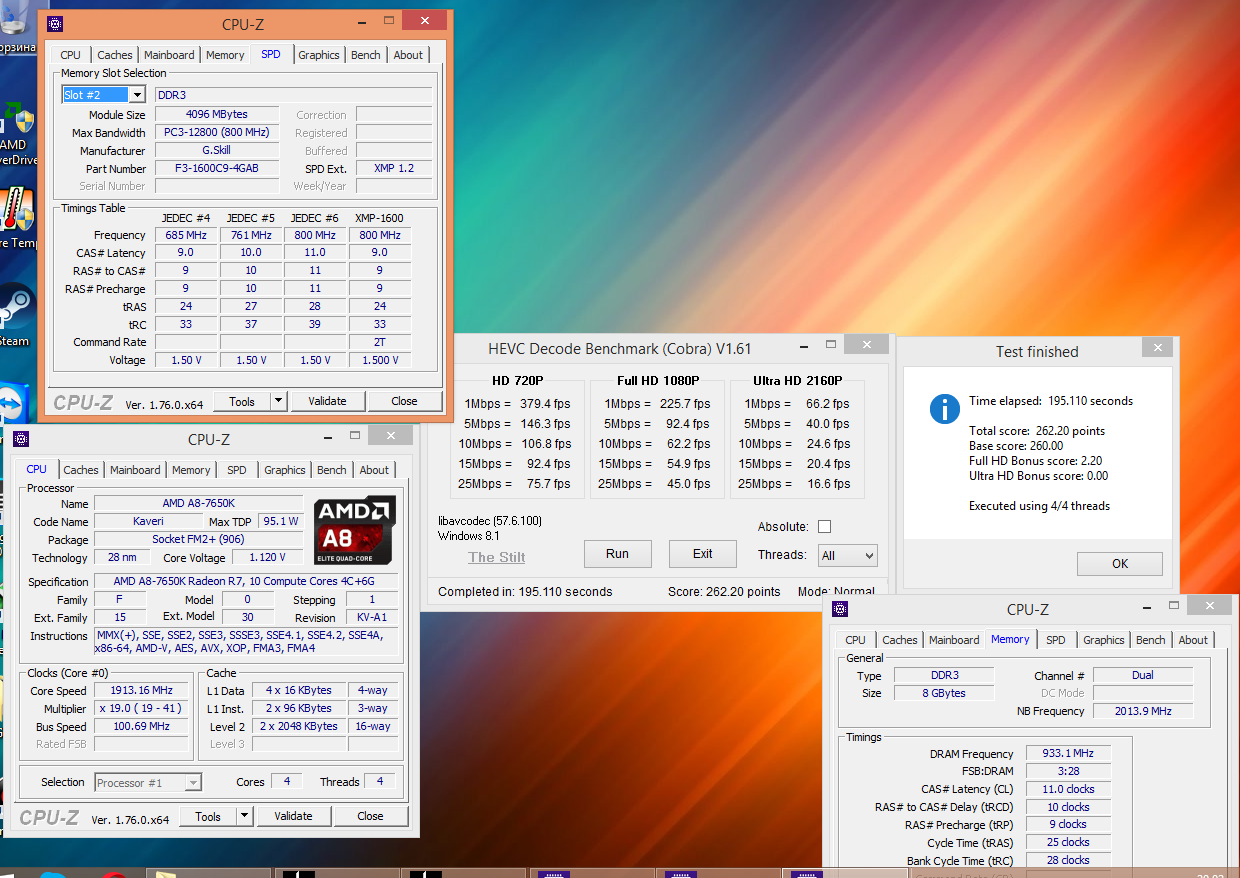Click Code Name value Kaveri
The image size is (1240, 878).
148,522
